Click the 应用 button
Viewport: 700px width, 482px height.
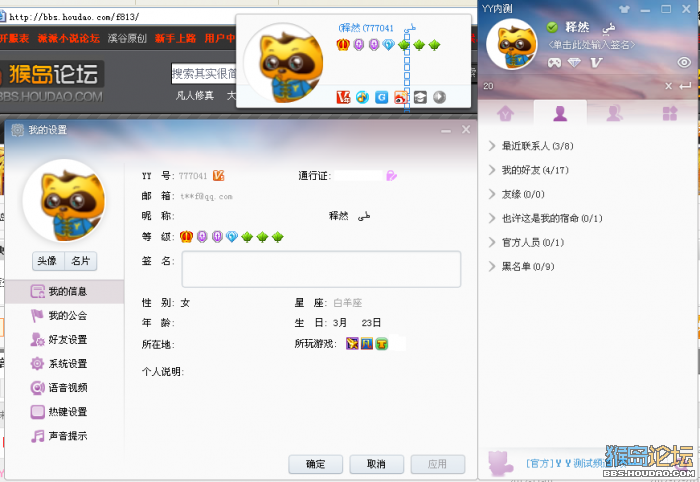coord(438,465)
